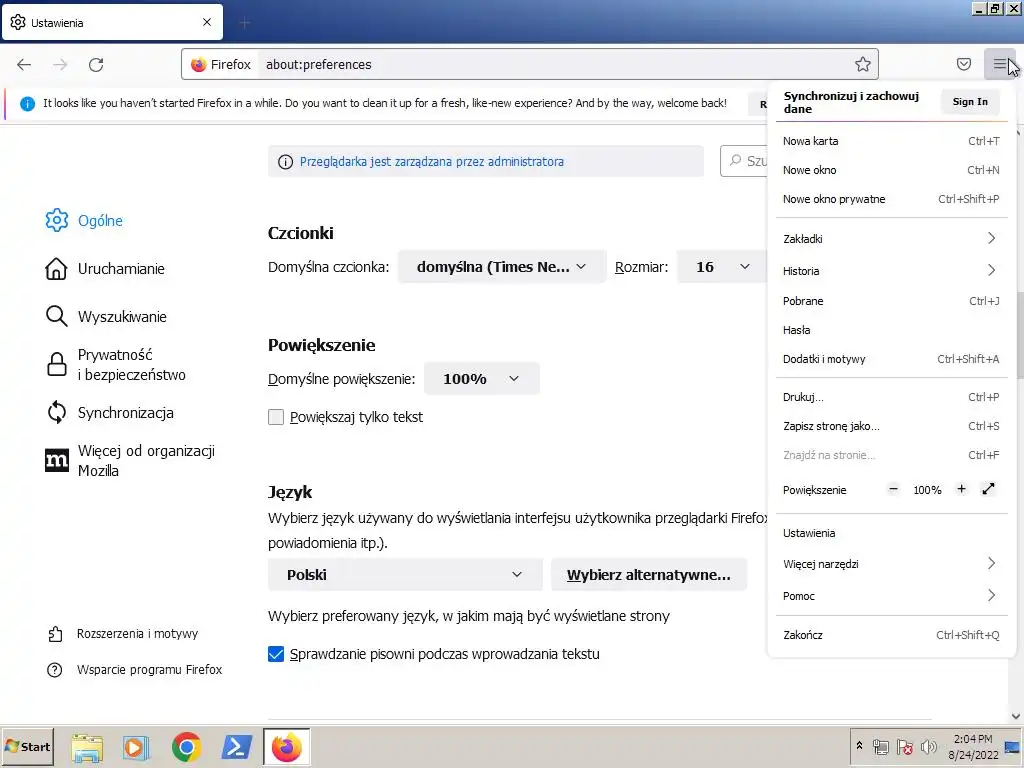This screenshot has height=768, width=1024.
Task: Click Wybierz alternatywne... button
Action: (x=648, y=575)
